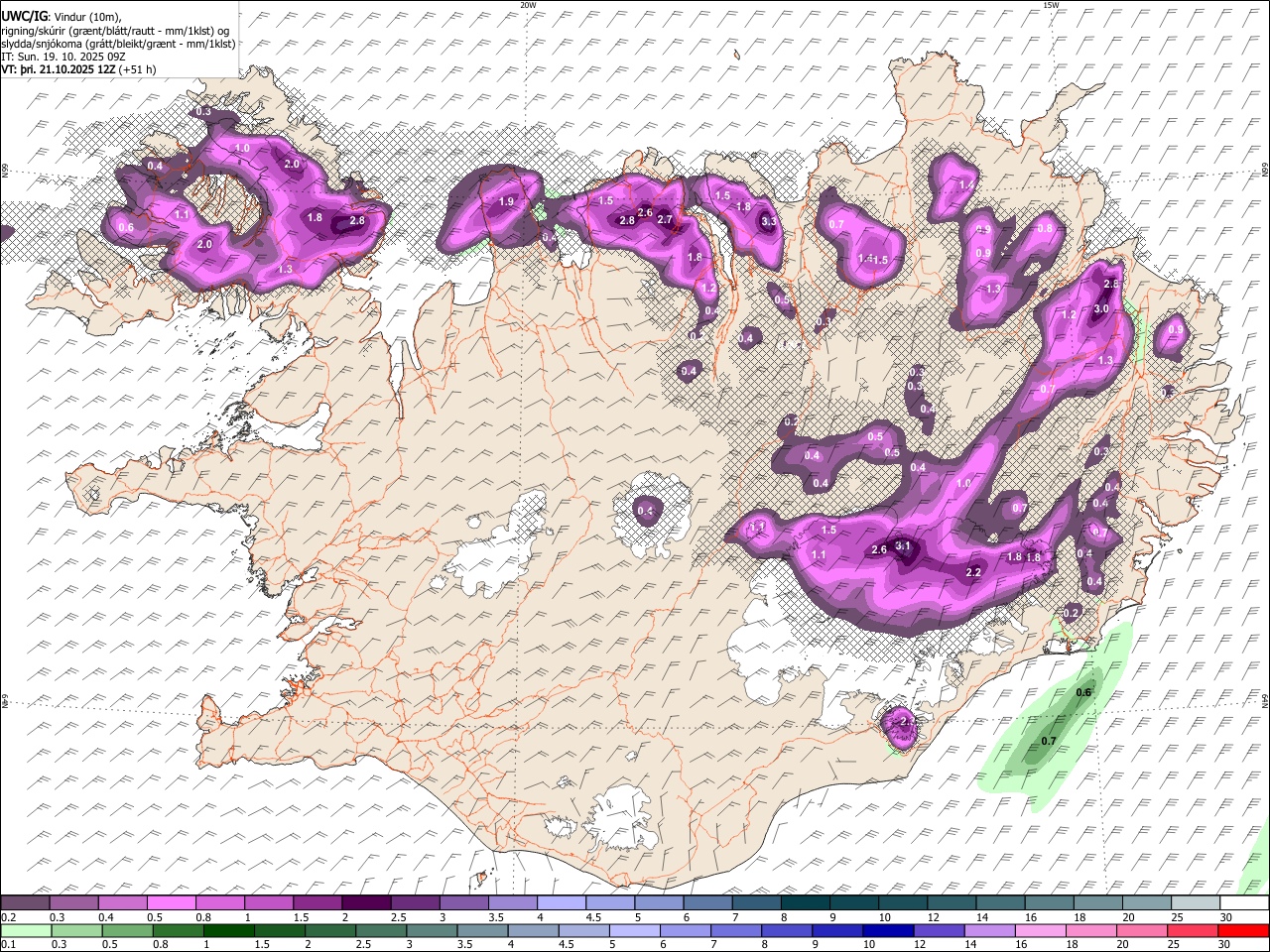Click the '20W' longitude label
1270x952 pixels.
click(x=528, y=5)
